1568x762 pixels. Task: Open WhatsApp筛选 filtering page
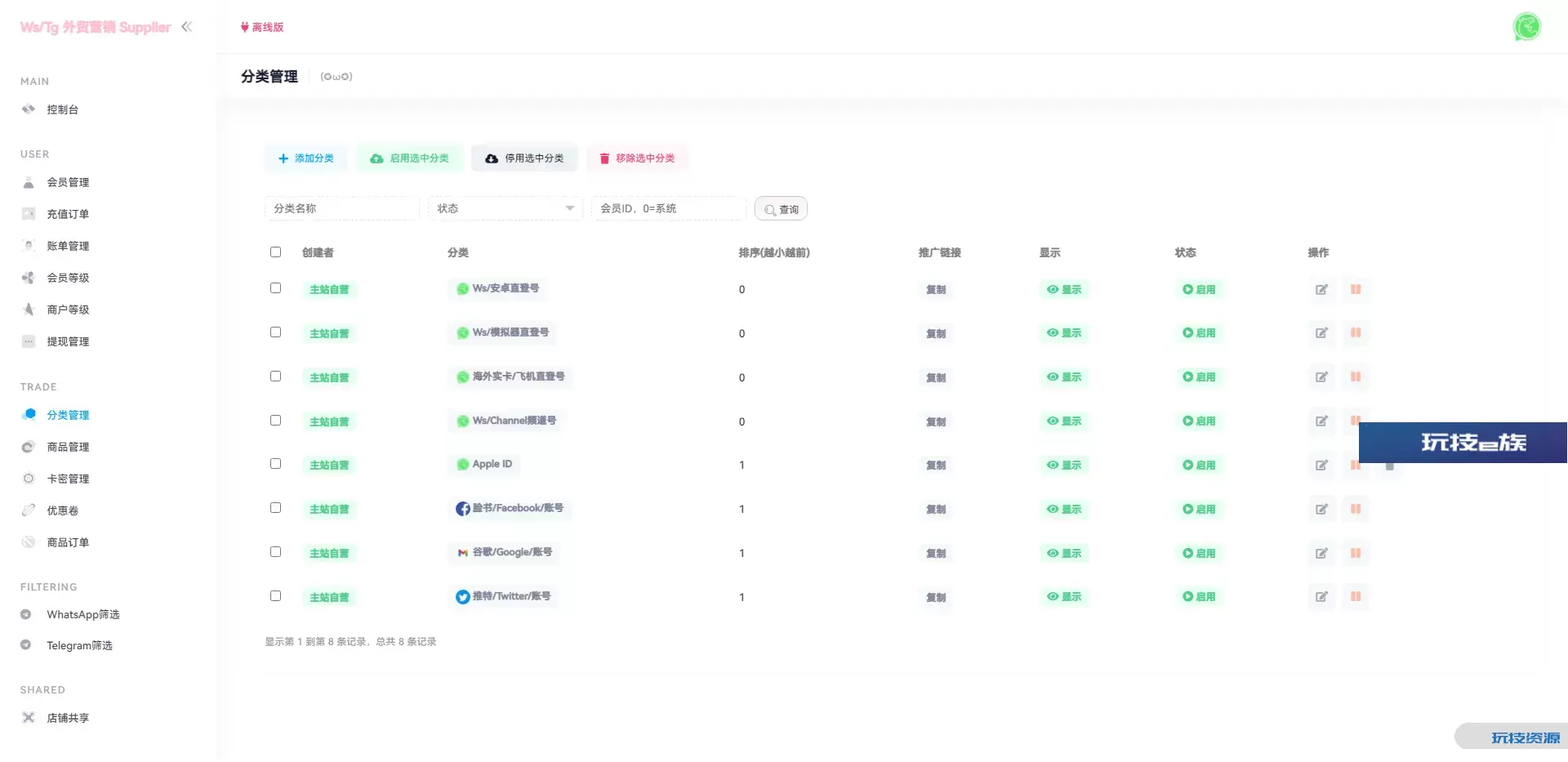(x=82, y=614)
